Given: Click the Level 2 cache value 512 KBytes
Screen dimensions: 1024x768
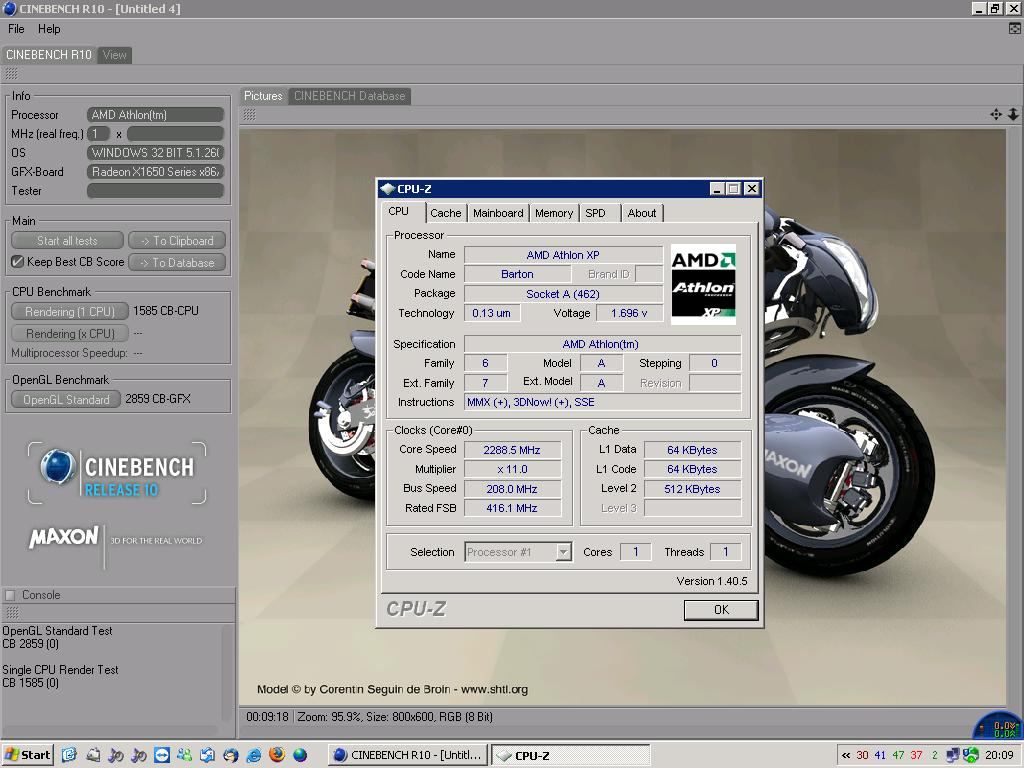Looking at the screenshot, I should (x=692, y=489).
